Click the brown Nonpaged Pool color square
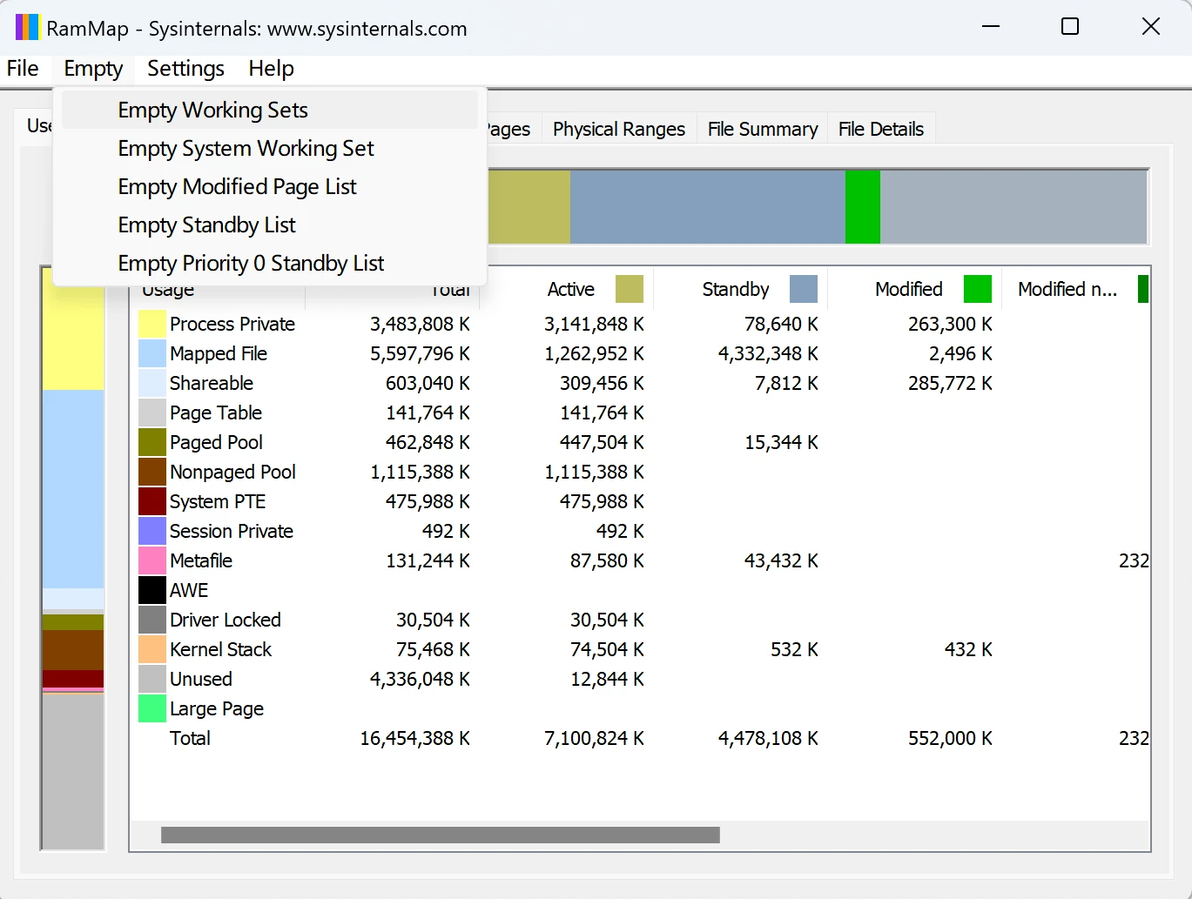 coord(152,472)
